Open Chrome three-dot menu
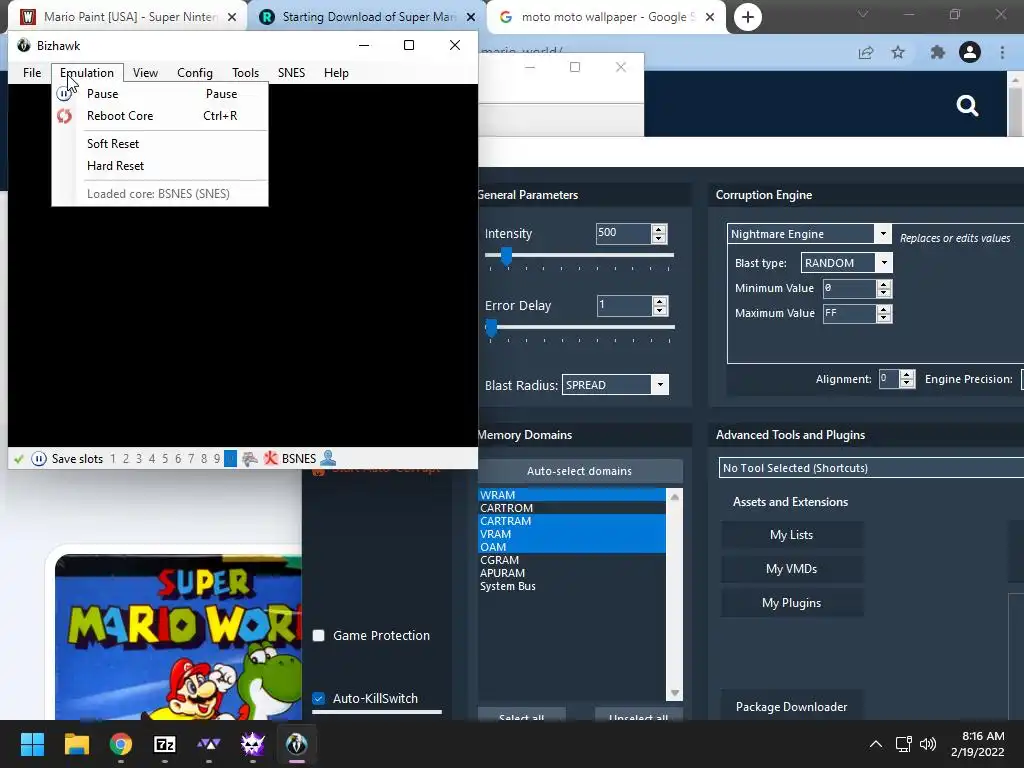 1002,52
